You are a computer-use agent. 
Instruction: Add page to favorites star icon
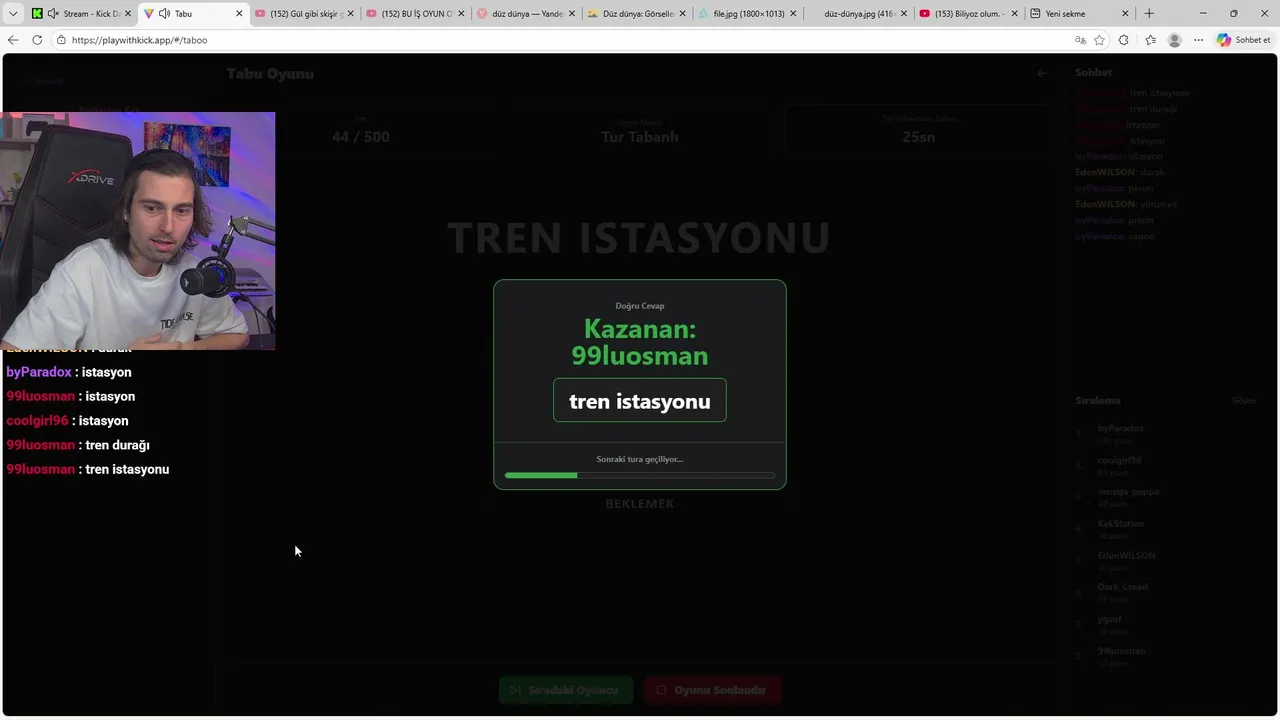click(1100, 40)
